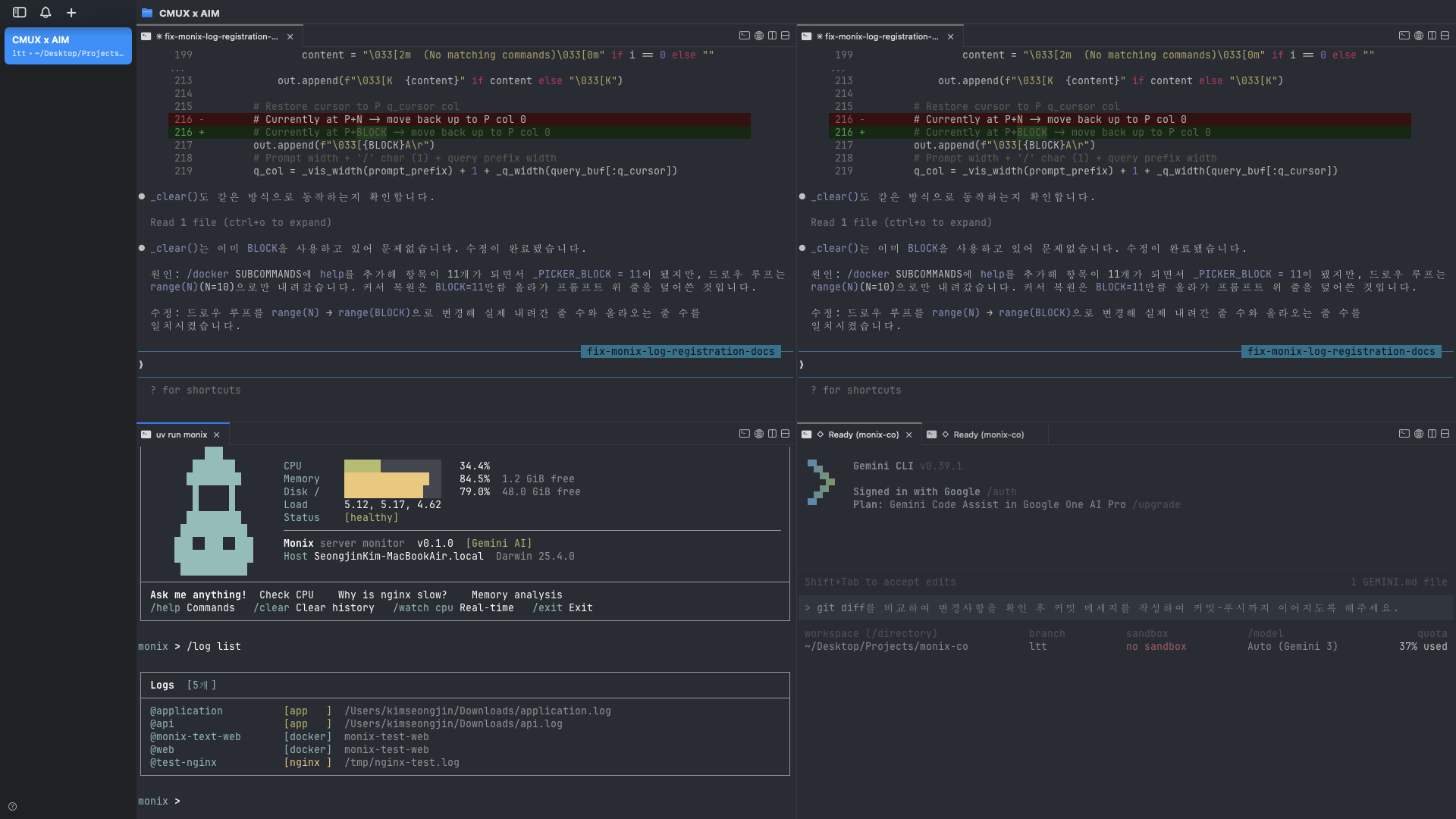Switch to the uv run monix tab

181,435
